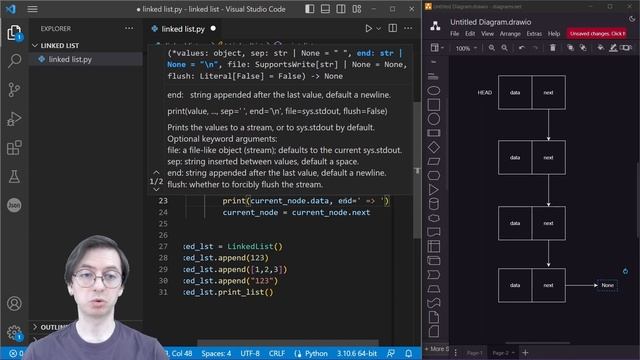This screenshot has height=360, width=640.
Task: Add a new page in draw.io
Action: tap(525, 353)
